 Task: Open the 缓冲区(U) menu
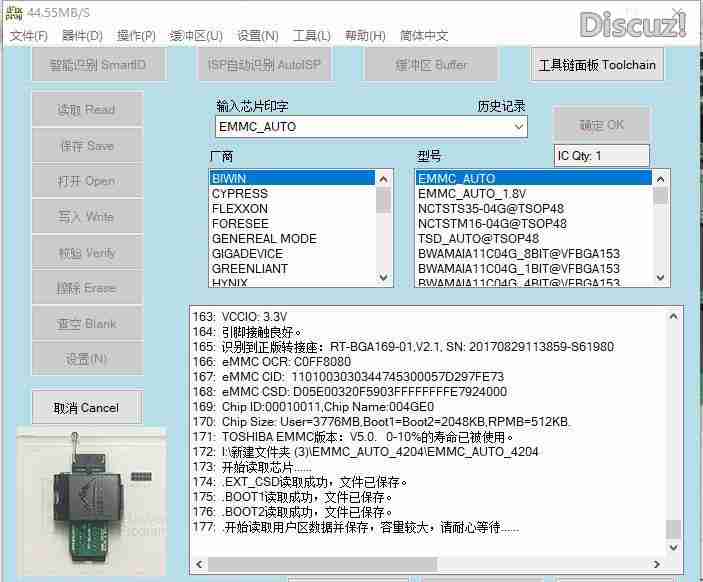[x=196, y=36]
